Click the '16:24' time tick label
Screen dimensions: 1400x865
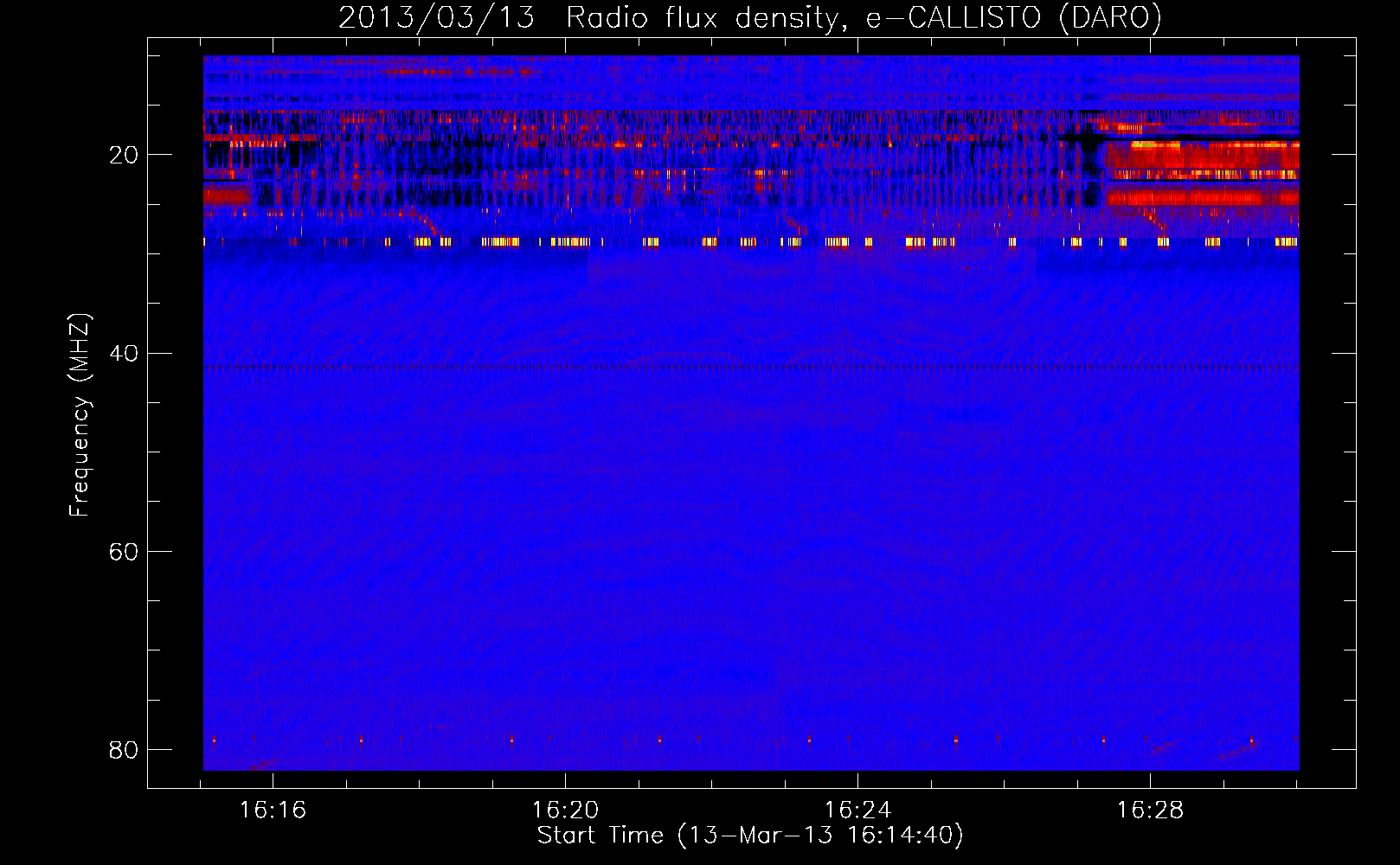[857, 810]
